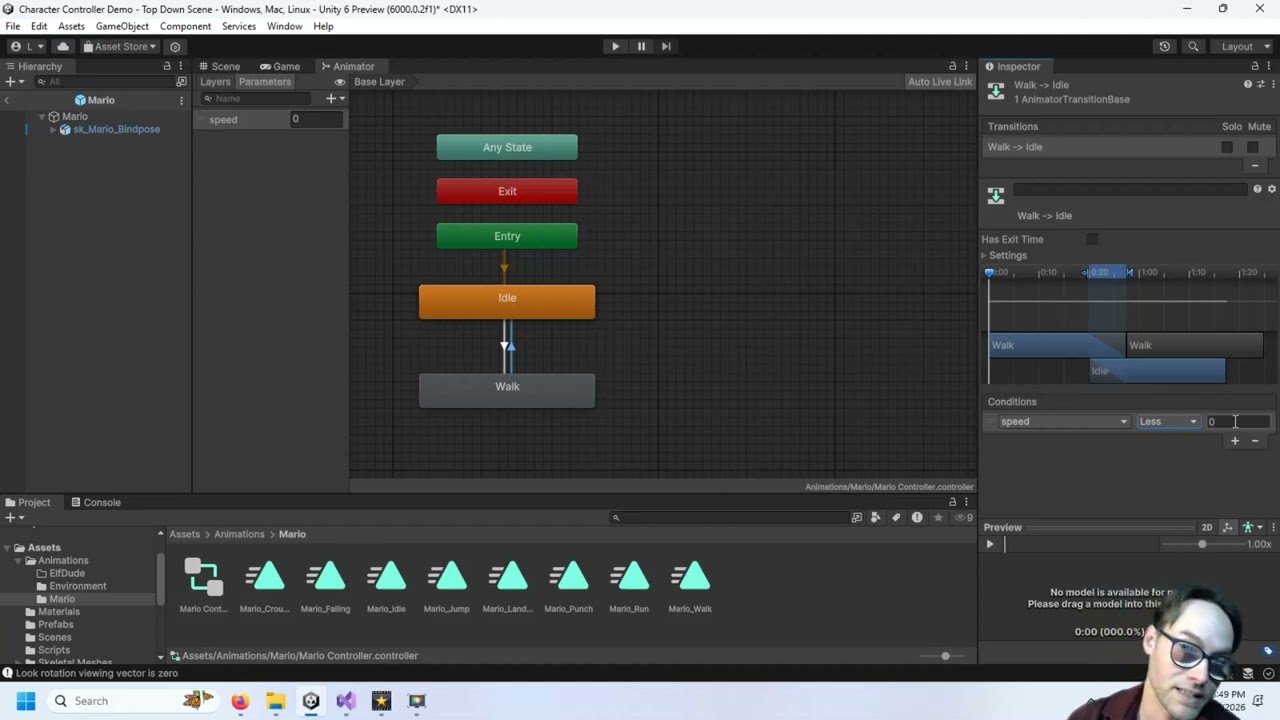The image size is (1280, 720).
Task: Open the account dropdown labeled L
Action: point(27,46)
